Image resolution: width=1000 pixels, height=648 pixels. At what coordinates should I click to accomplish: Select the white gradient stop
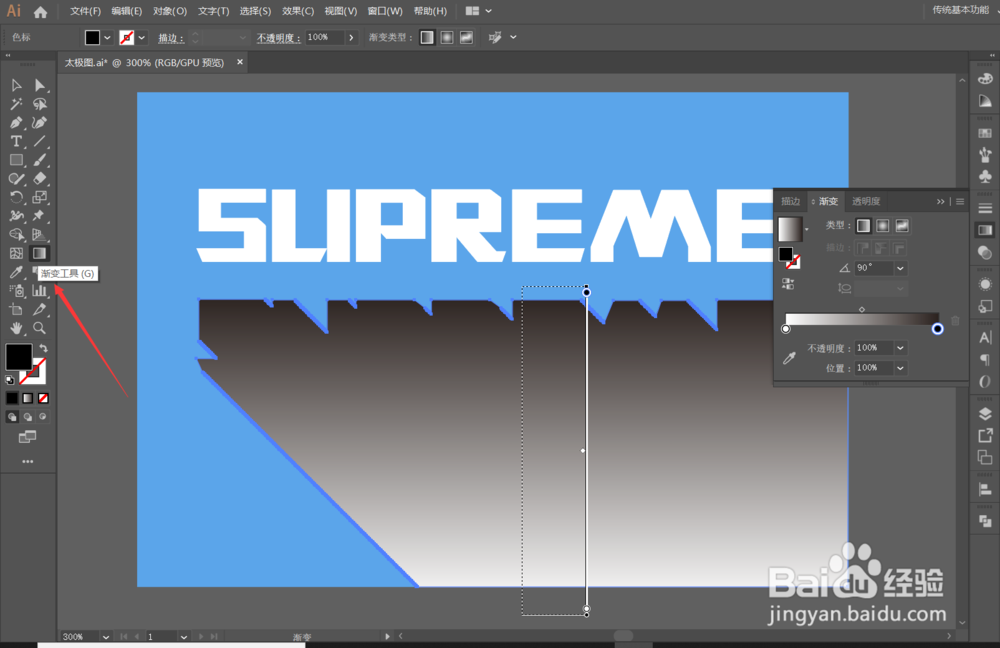coord(786,329)
